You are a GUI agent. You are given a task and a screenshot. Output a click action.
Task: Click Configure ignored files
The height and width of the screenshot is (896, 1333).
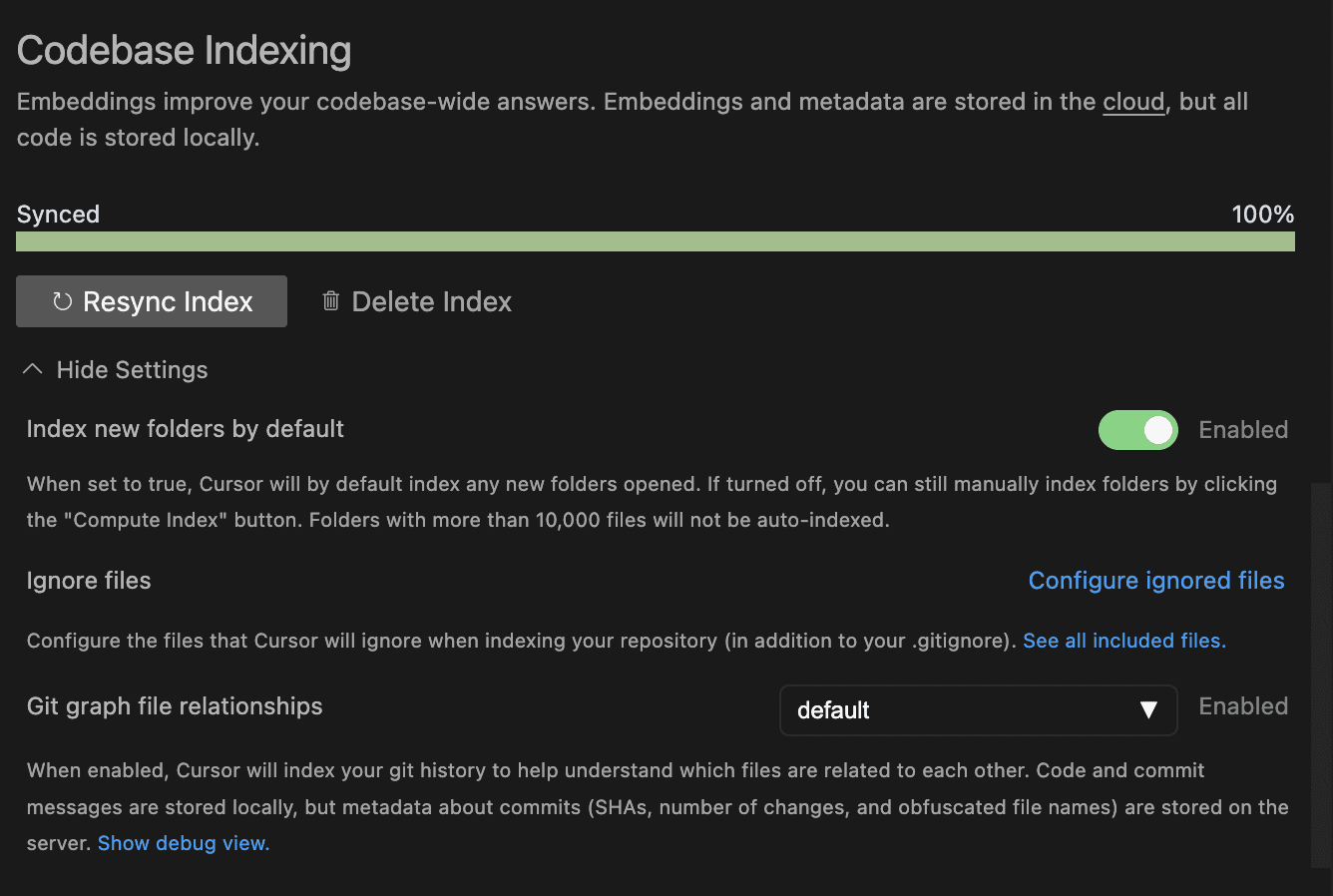[1155, 580]
